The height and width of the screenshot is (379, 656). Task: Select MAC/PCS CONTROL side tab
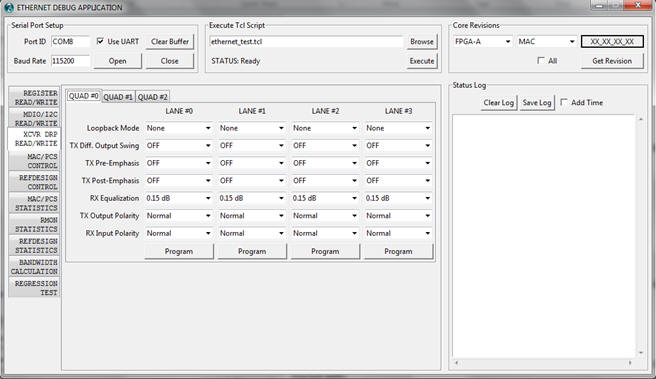[x=34, y=161]
